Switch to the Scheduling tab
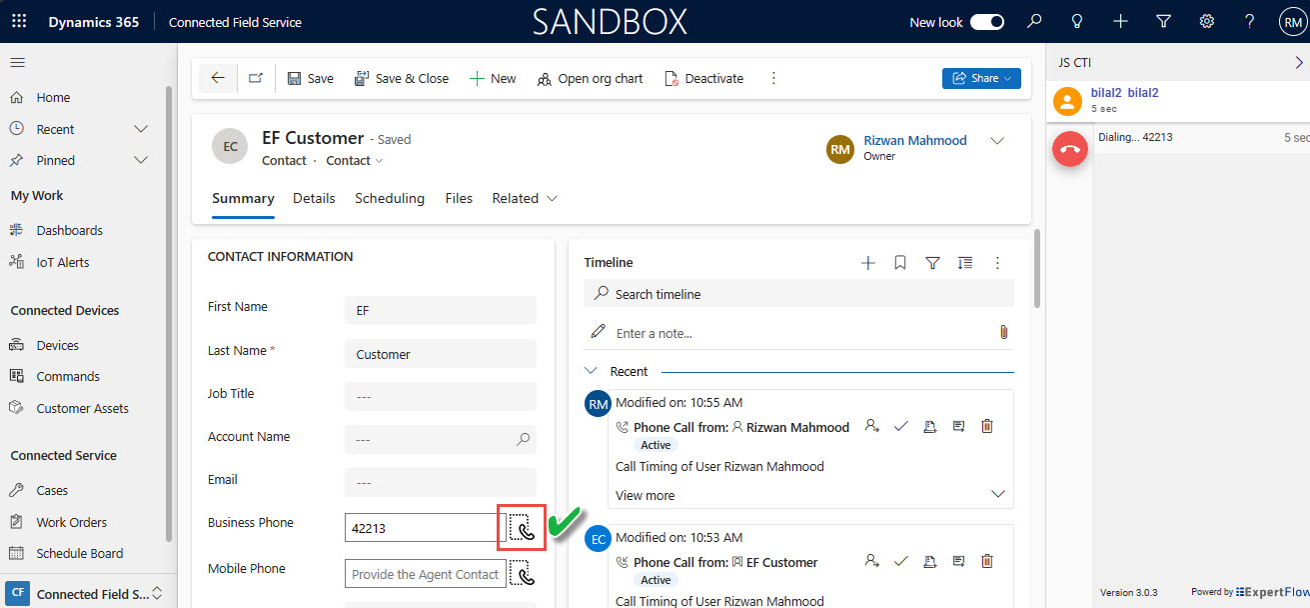Image resolution: width=1310 pixels, height=608 pixels. tap(389, 198)
